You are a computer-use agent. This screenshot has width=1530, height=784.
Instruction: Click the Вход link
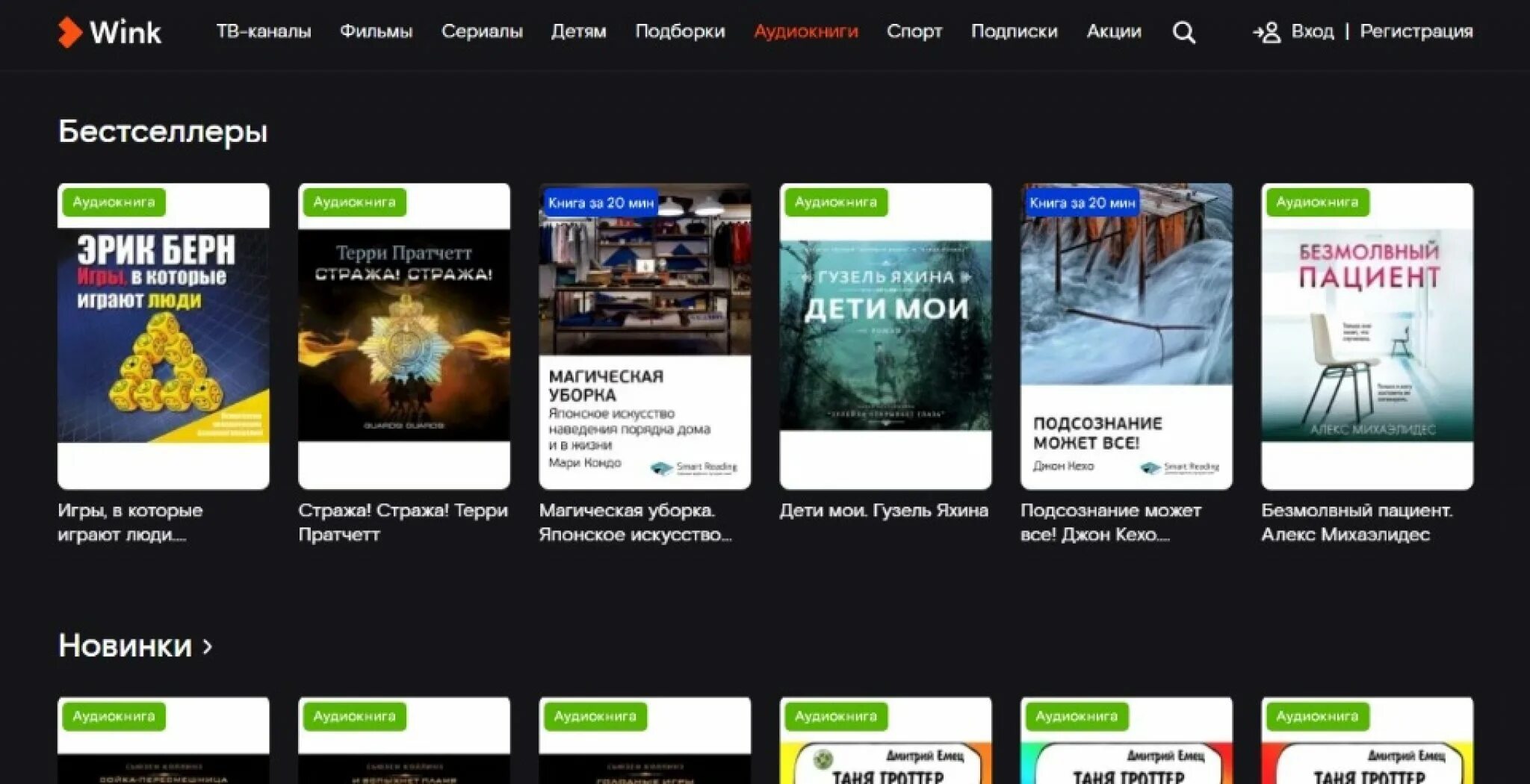1313,31
